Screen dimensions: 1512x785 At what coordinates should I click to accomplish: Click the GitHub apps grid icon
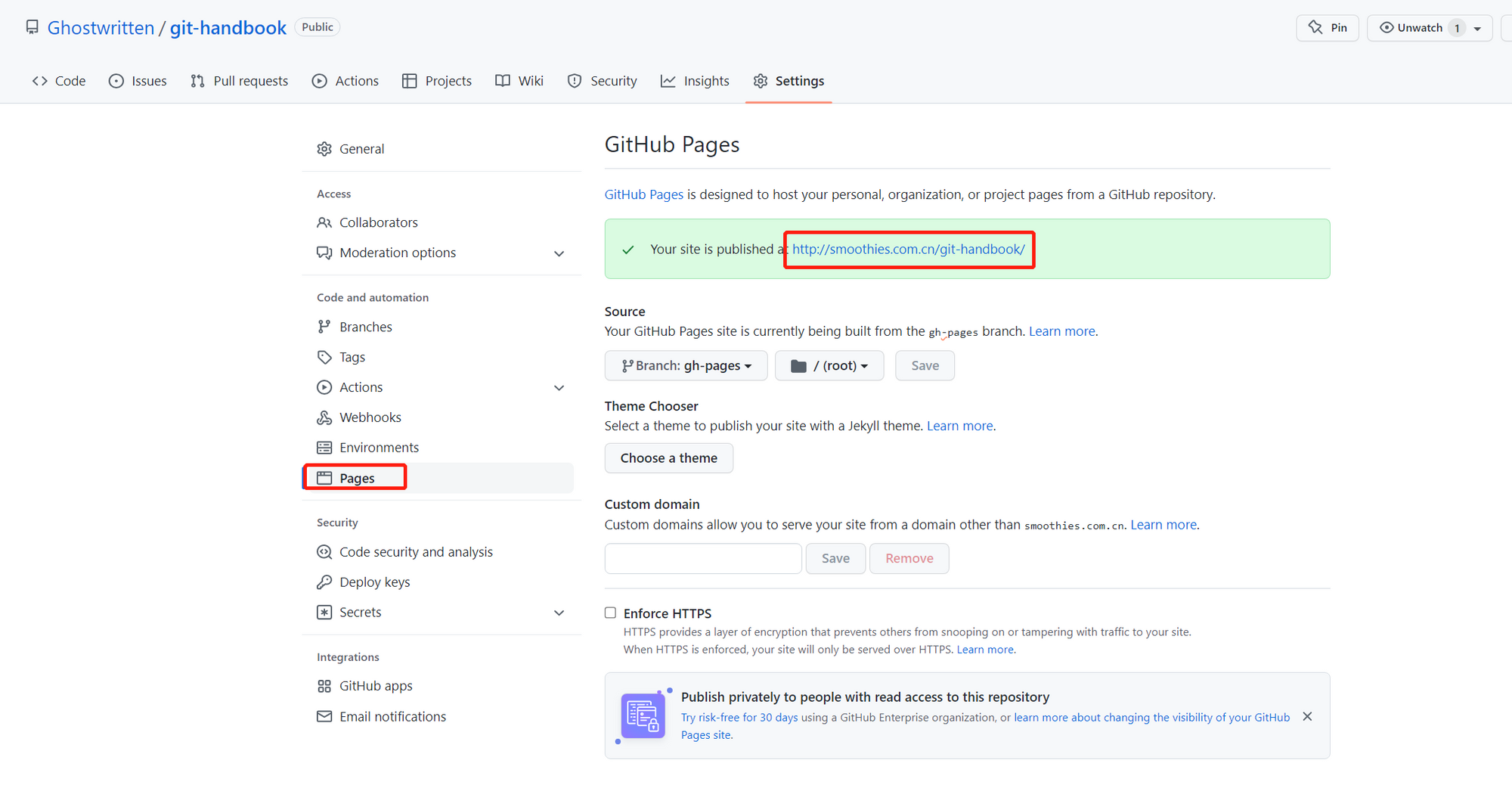coord(324,686)
